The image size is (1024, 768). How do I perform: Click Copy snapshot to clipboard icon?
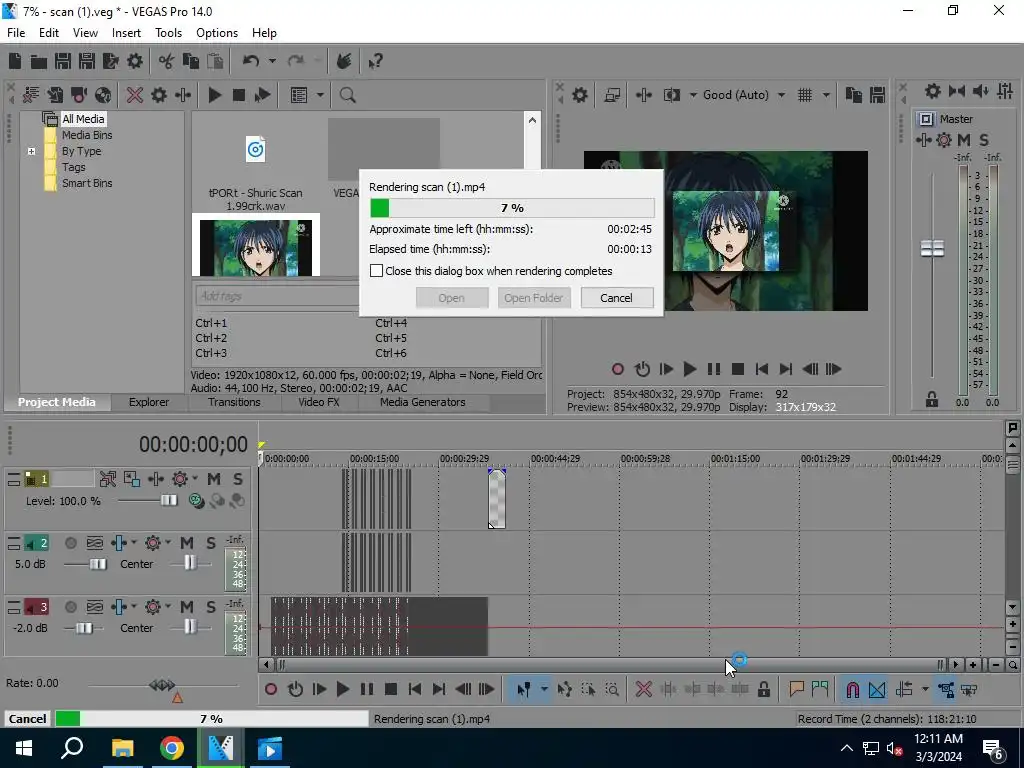[x=854, y=95]
